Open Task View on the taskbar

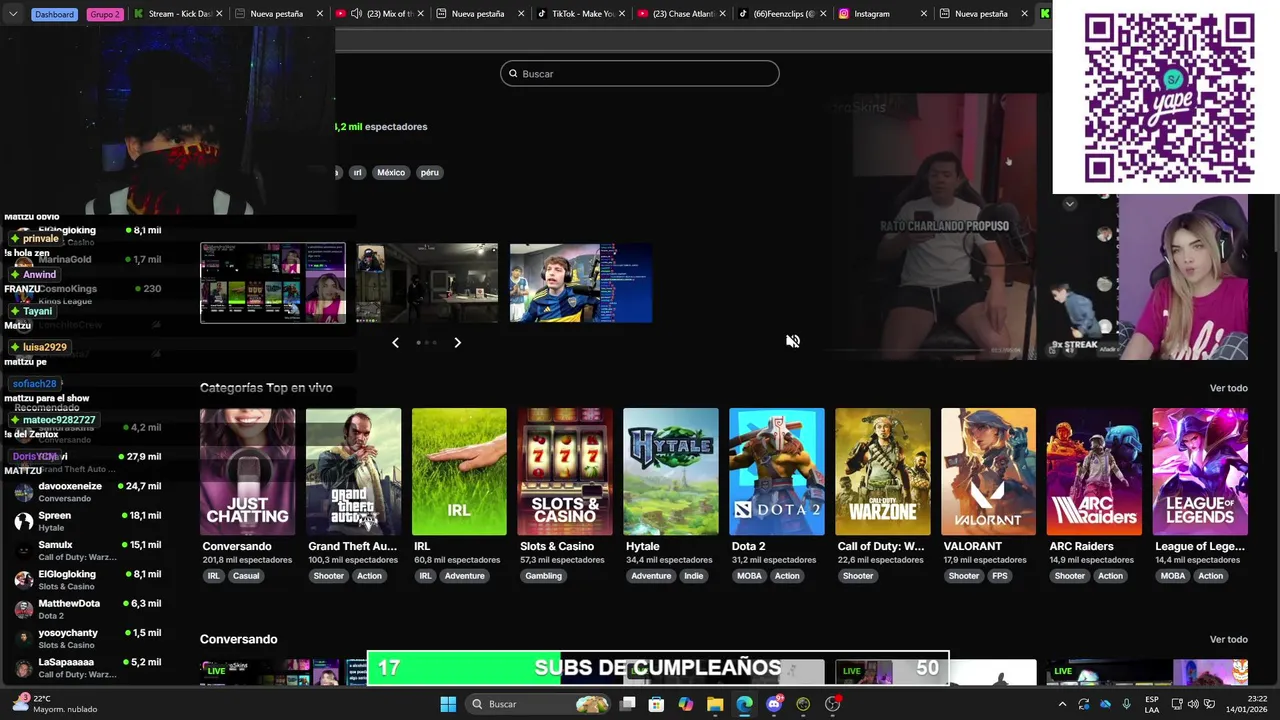[x=627, y=704]
